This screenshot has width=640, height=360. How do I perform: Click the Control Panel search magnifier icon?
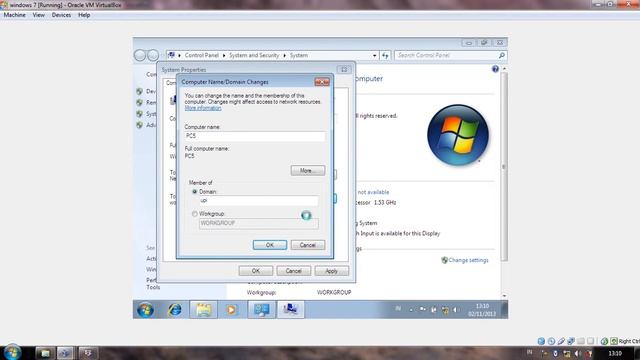click(502, 55)
